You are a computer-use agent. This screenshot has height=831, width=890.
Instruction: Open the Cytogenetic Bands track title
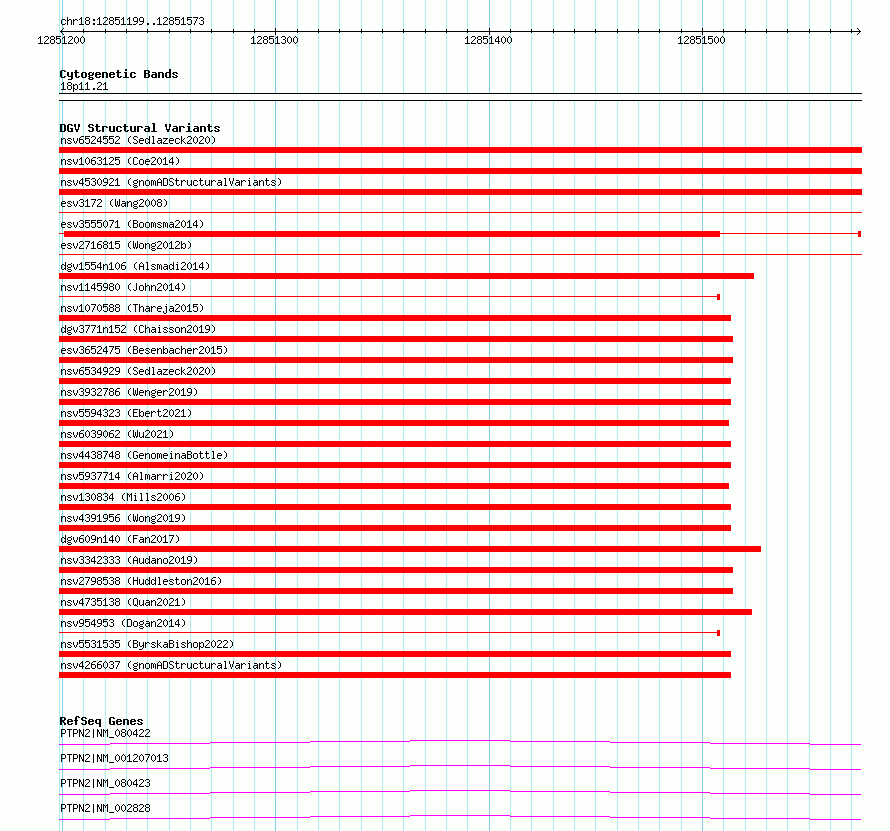[x=119, y=74]
